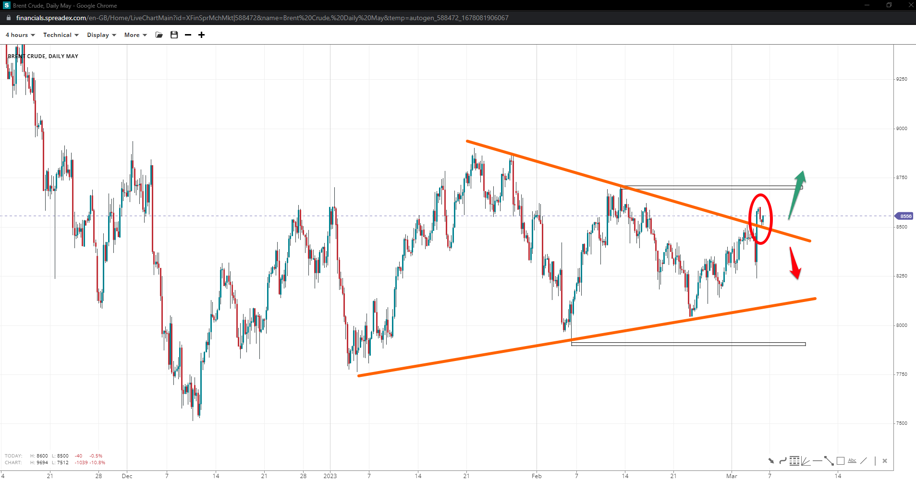Select the vertical line drawing tool
This screenshot has width=916, height=481.
click(x=875, y=461)
